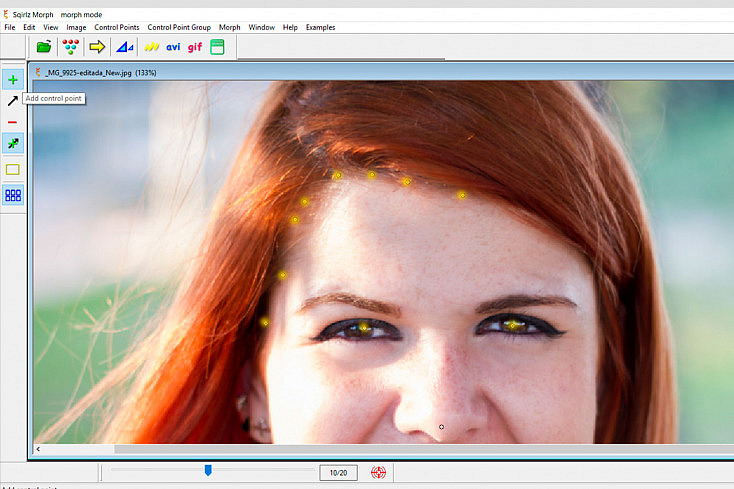Click the green arrows tool in sidebar
The width and height of the screenshot is (734, 489).
tap(13, 143)
